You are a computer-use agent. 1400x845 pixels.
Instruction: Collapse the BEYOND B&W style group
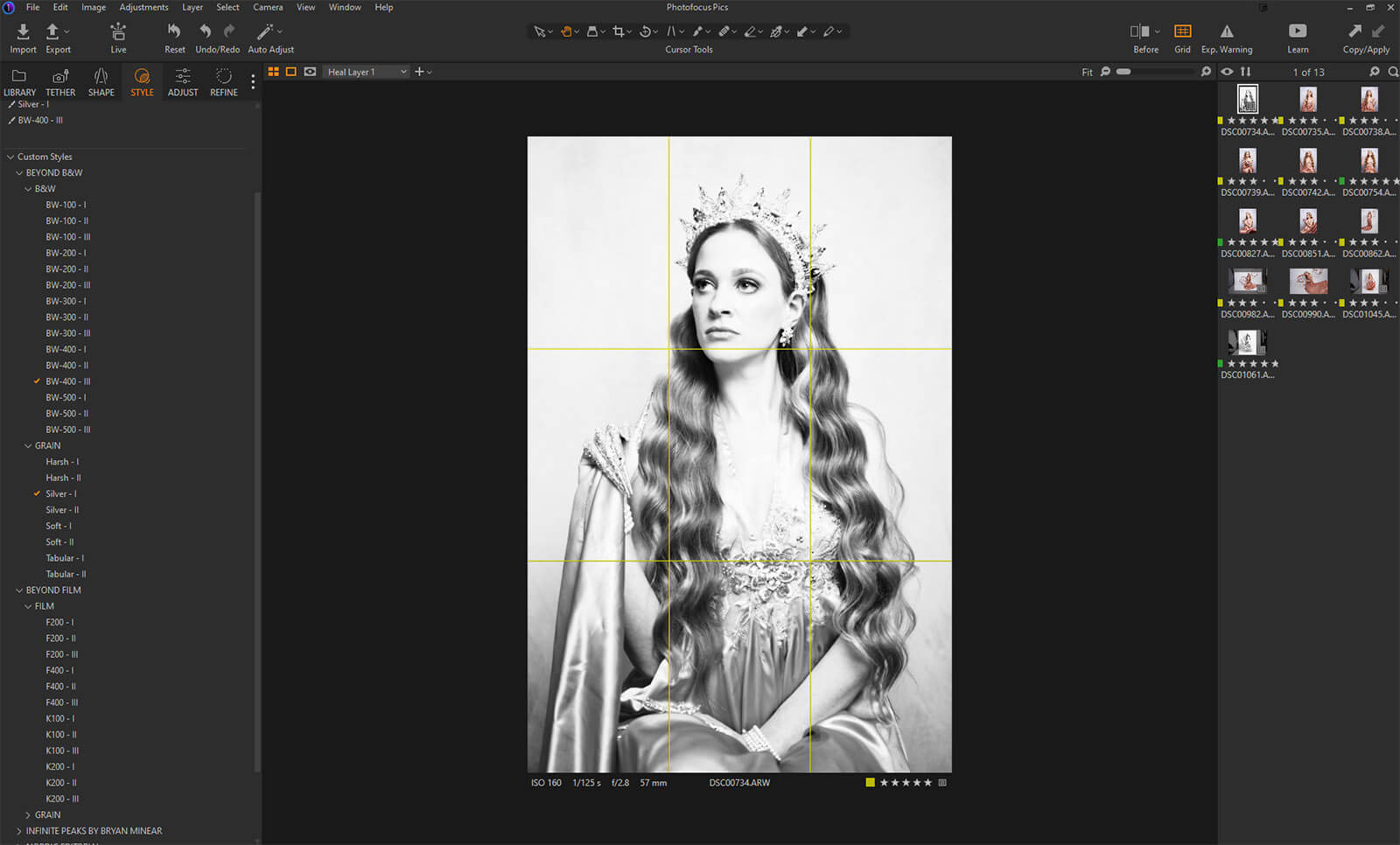pyautogui.click(x=19, y=173)
